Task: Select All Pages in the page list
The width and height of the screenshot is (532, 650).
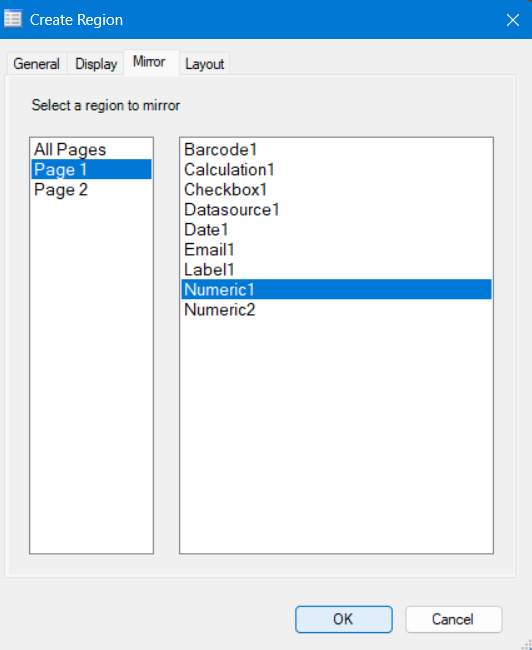Action: click(91, 149)
